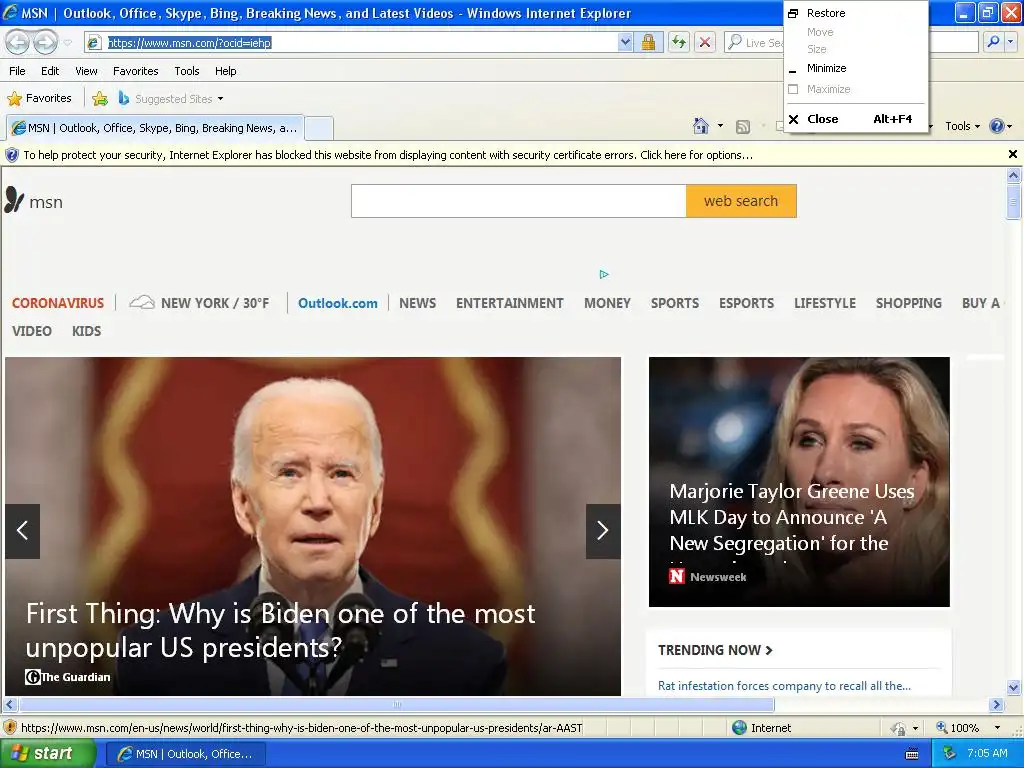Click the security lock icon
Viewport: 1024px width, 768px height.
click(648, 42)
